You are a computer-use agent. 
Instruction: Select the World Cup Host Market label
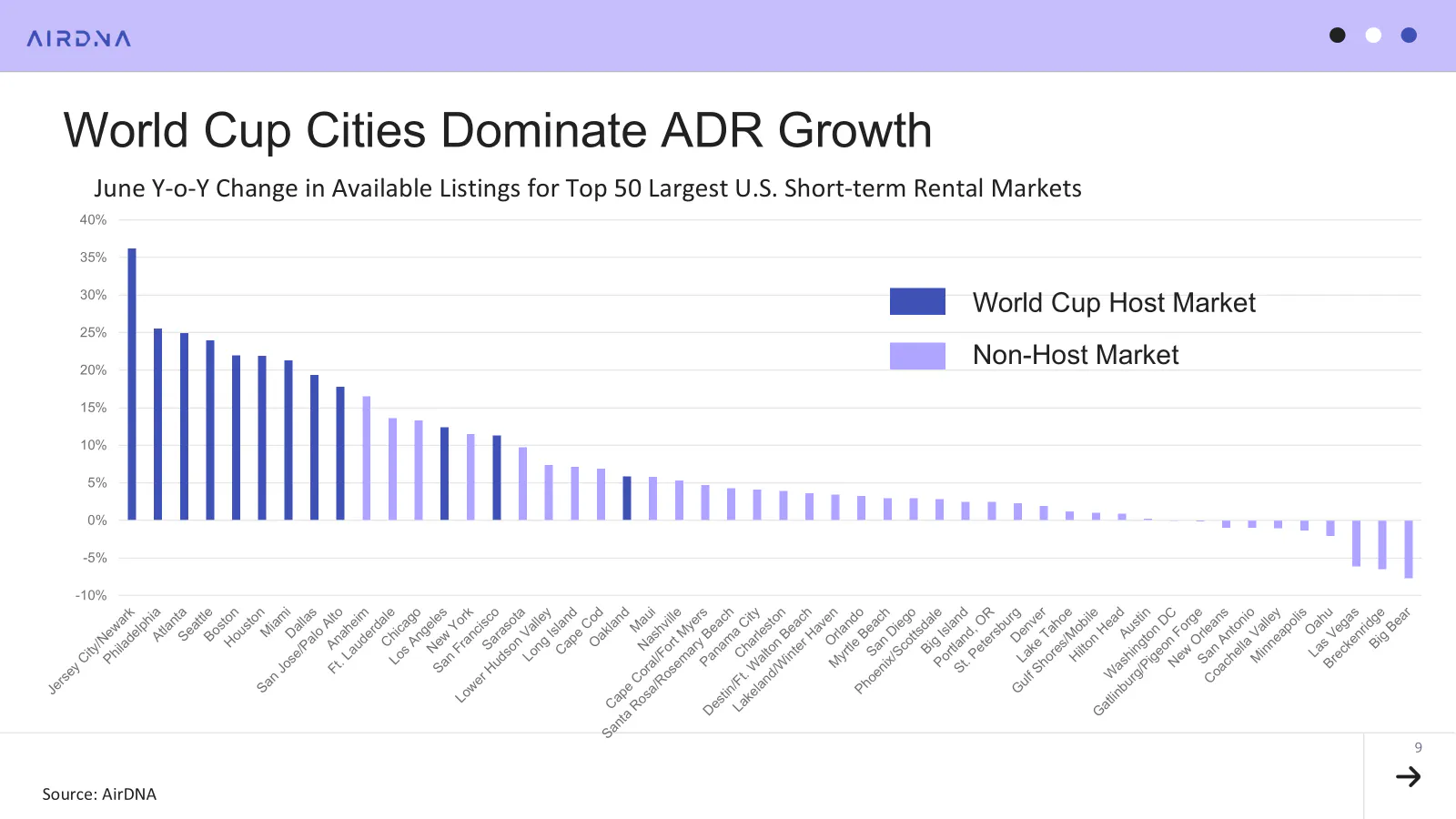point(1114,302)
